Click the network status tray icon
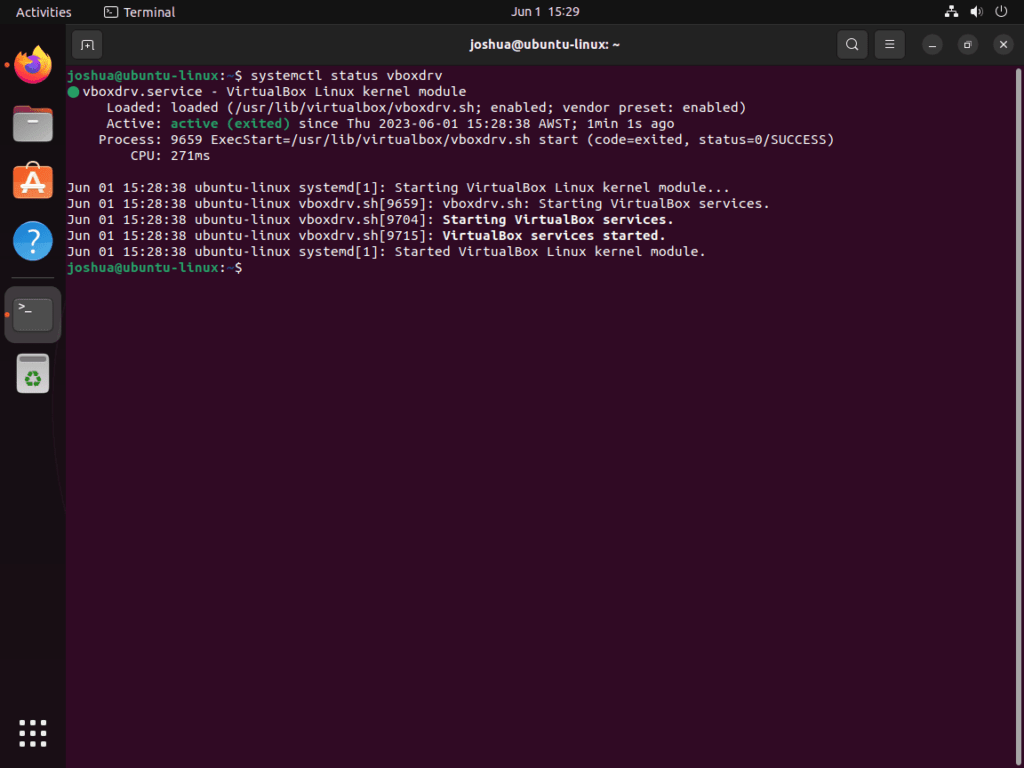This screenshot has height=768, width=1024. [x=951, y=11]
